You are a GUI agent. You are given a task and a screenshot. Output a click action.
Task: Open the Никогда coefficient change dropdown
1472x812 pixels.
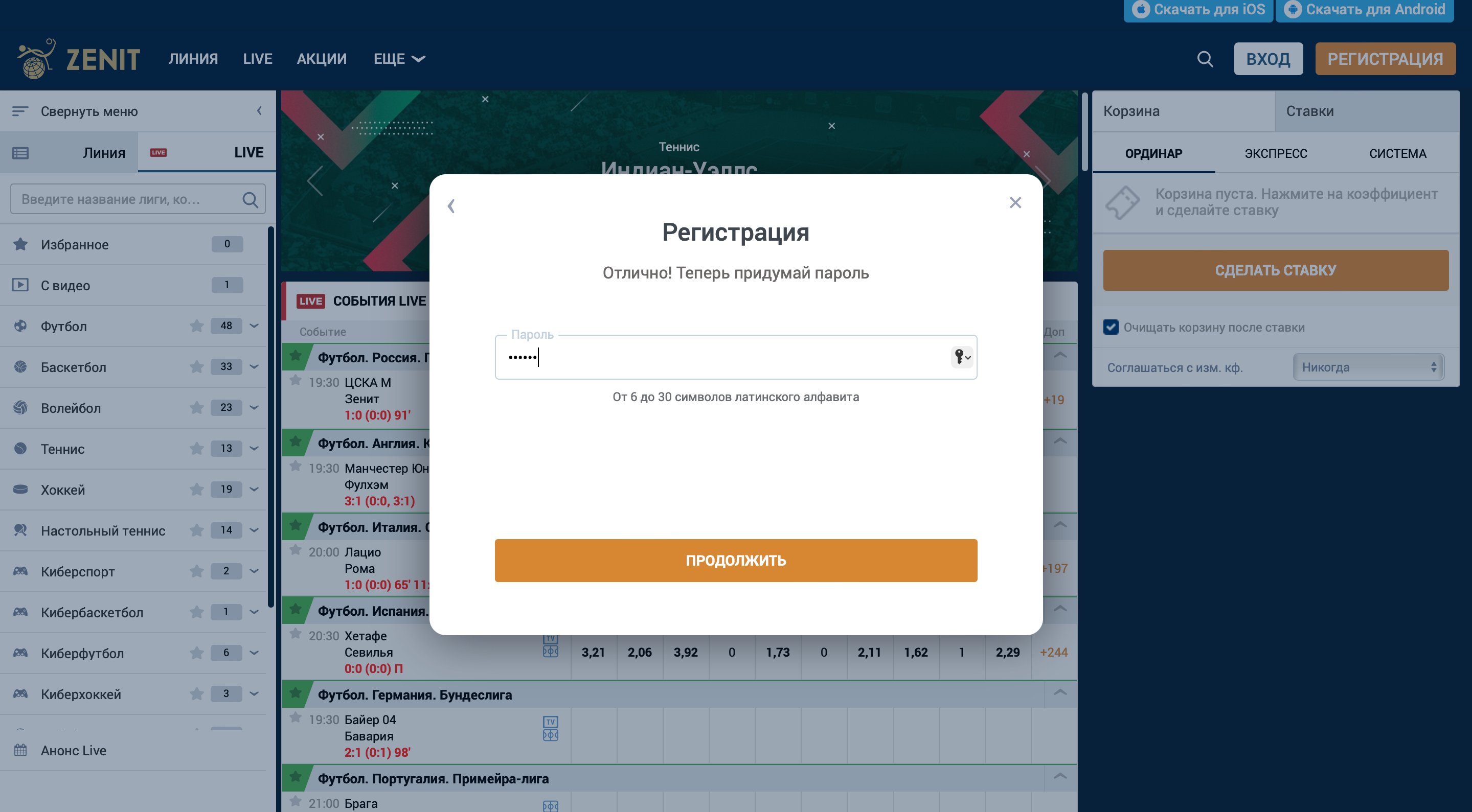point(1368,367)
